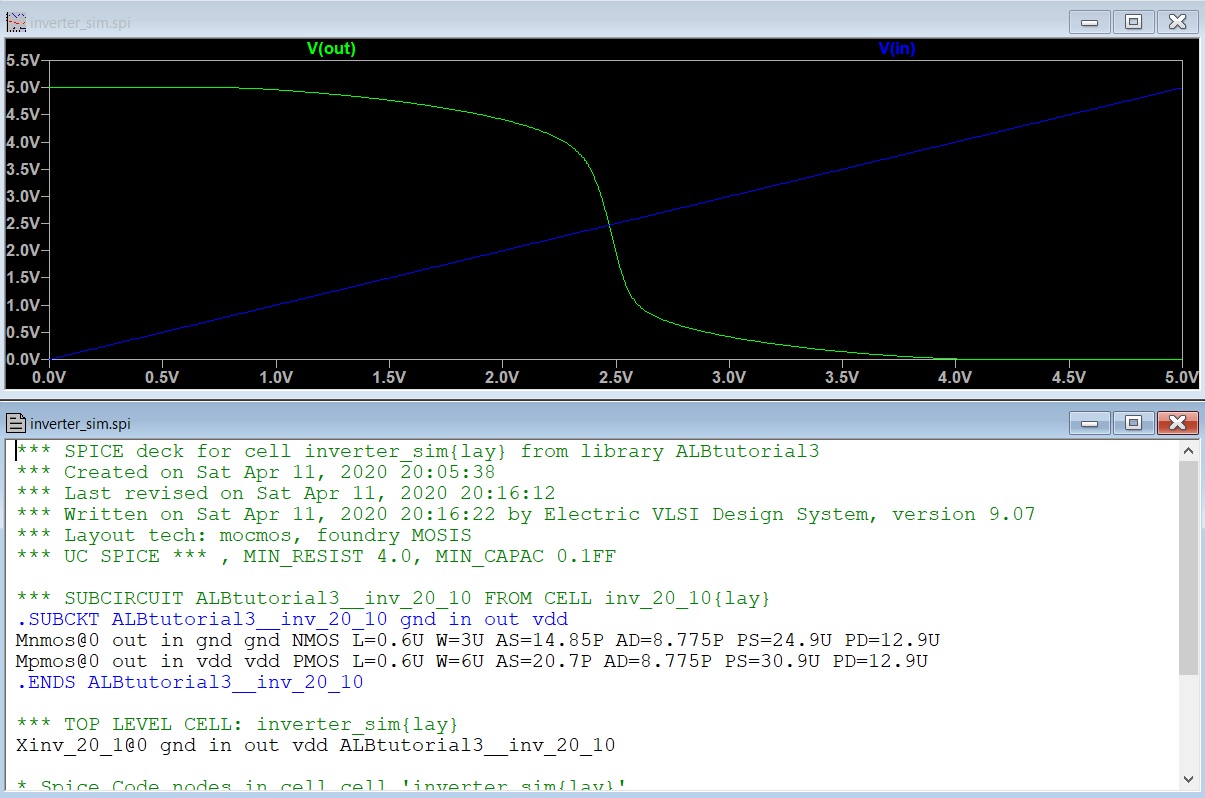The width and height of the screenshot is (1205, 798).
Task: Maximize the waveform plot window
Action: point(1133,22)
